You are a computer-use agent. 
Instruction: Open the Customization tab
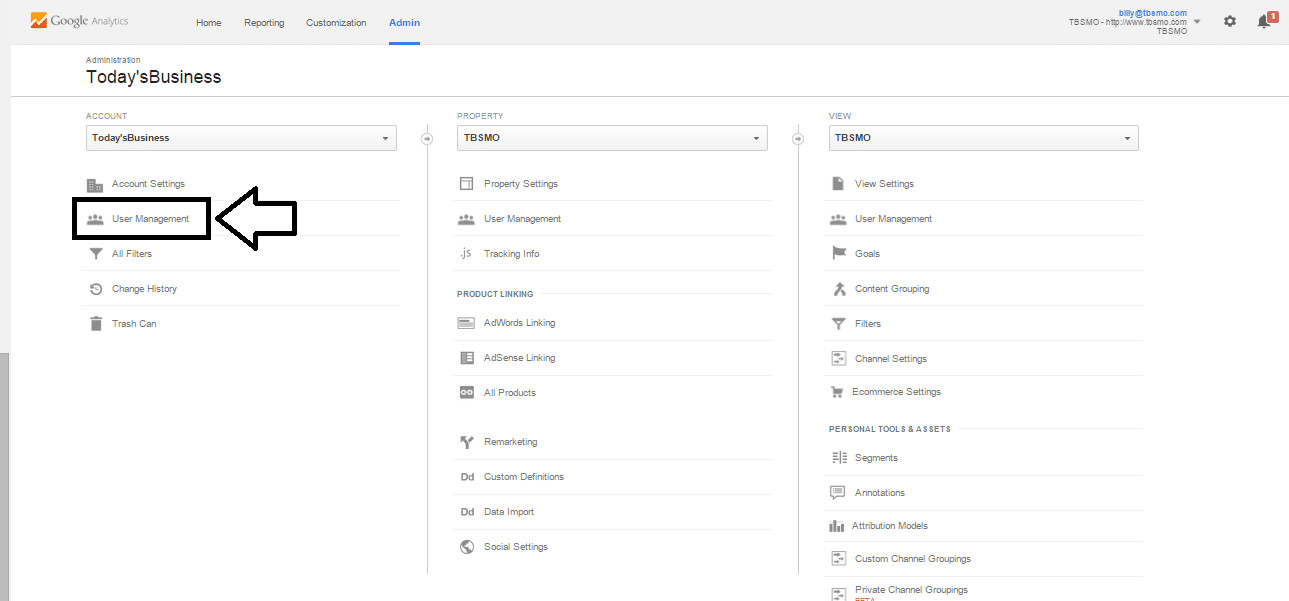[336, 23]
